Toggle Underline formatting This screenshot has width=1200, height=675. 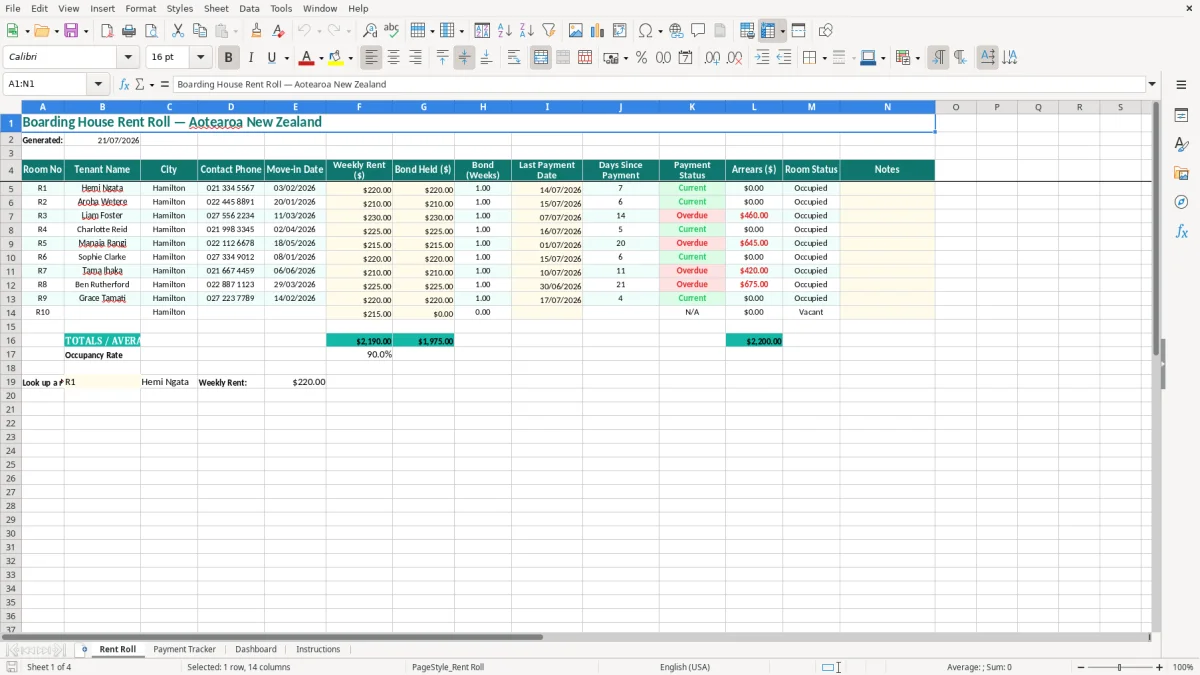(x=271, y=58)
